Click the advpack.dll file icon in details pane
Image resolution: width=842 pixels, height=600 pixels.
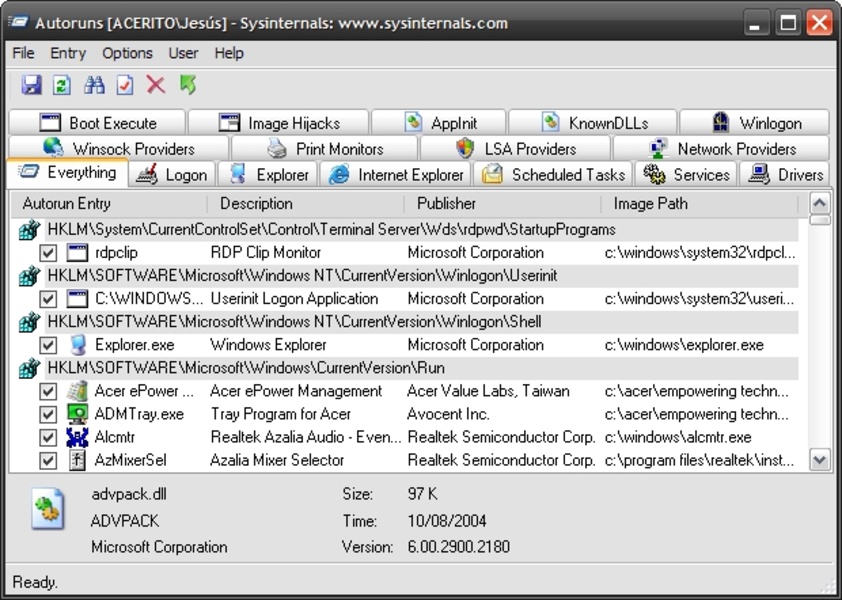(x=47, y=508)
